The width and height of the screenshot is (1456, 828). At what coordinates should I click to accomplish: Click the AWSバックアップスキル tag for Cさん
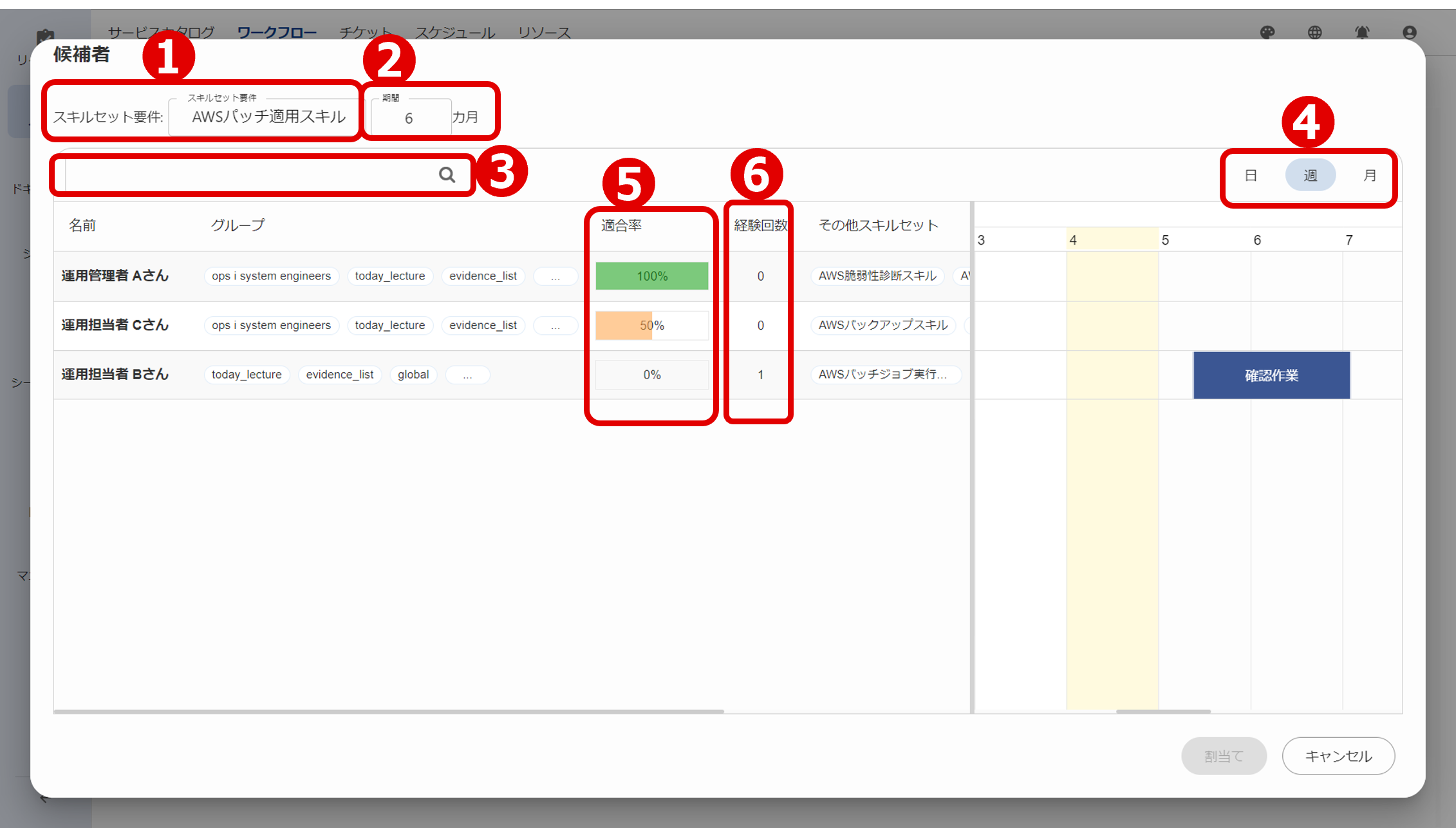point(883,325)
